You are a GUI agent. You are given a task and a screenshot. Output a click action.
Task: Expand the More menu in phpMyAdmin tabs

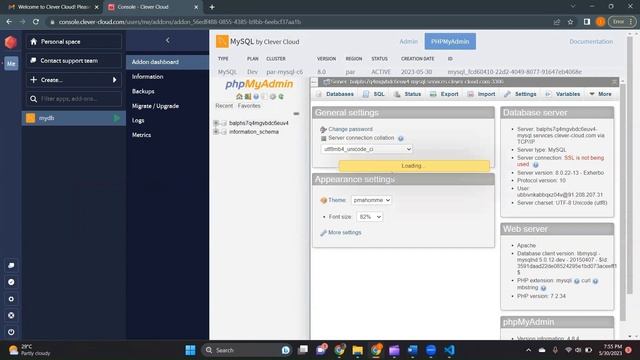pyautogui.click(x=600, y=94)
